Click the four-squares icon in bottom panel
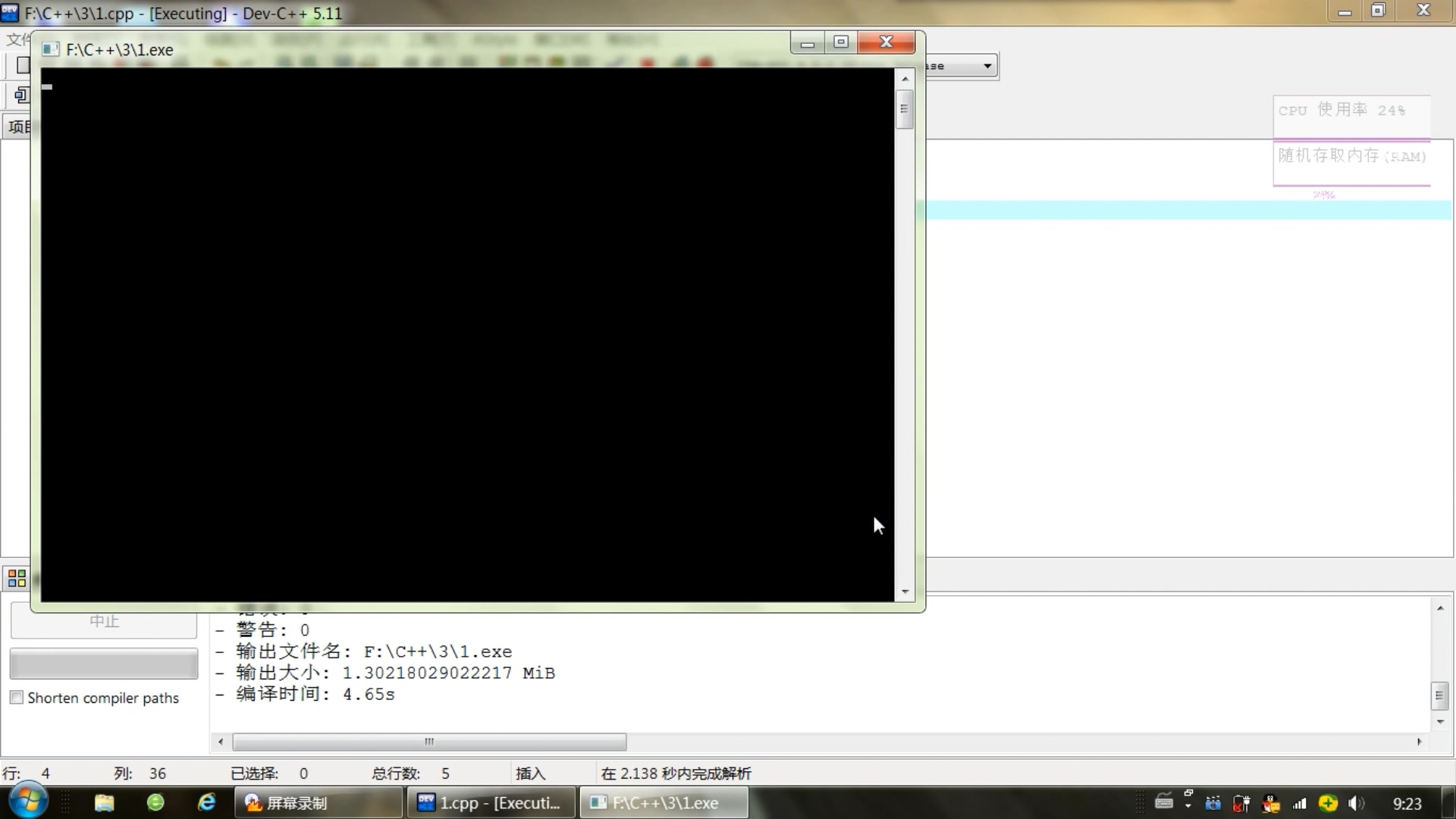This screenshot has height=819, width=1456. (17, 579)
